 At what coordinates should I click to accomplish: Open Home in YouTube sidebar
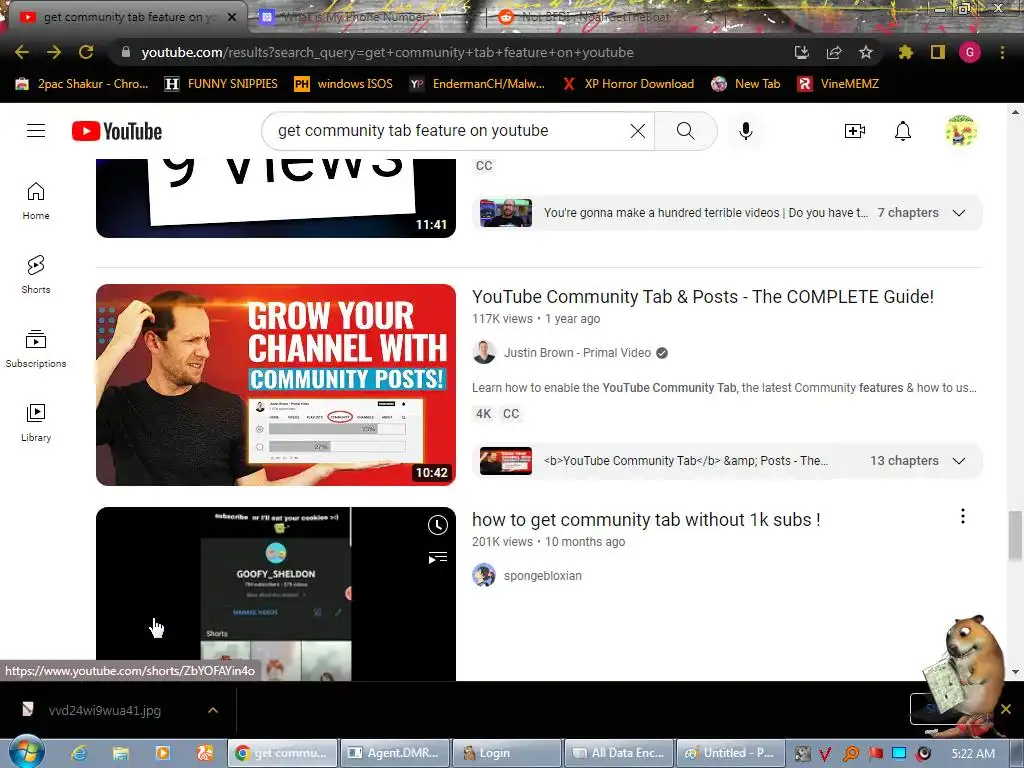click(x=36, y=201)
